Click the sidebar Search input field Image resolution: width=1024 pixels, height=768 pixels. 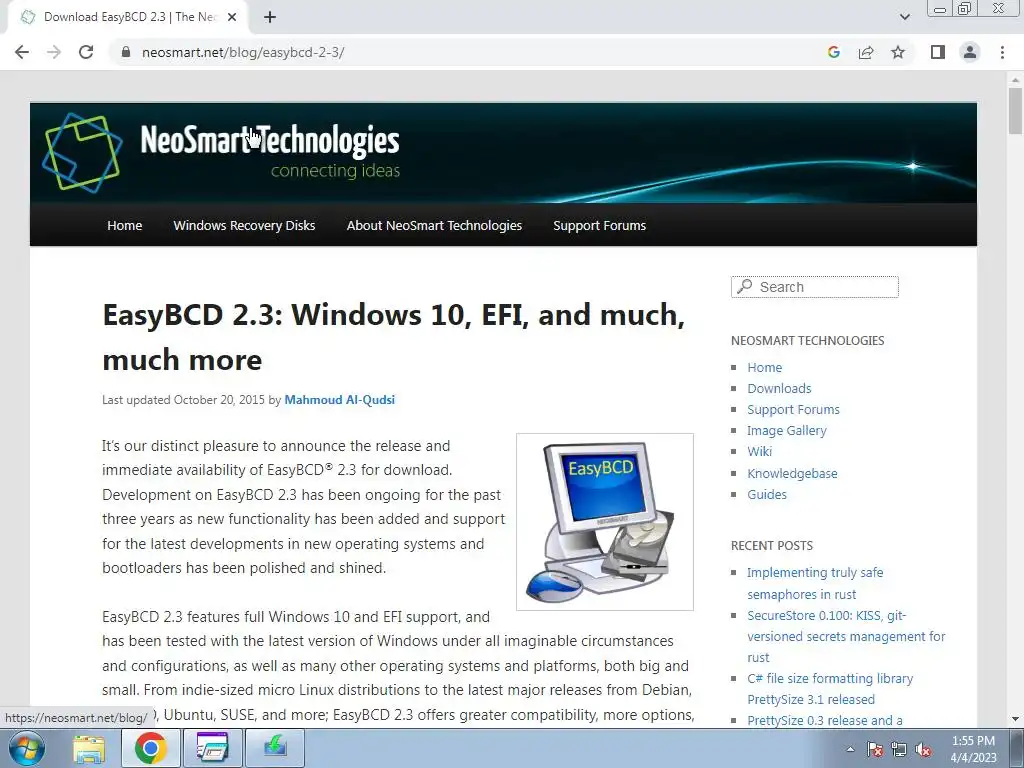point(814,287)
